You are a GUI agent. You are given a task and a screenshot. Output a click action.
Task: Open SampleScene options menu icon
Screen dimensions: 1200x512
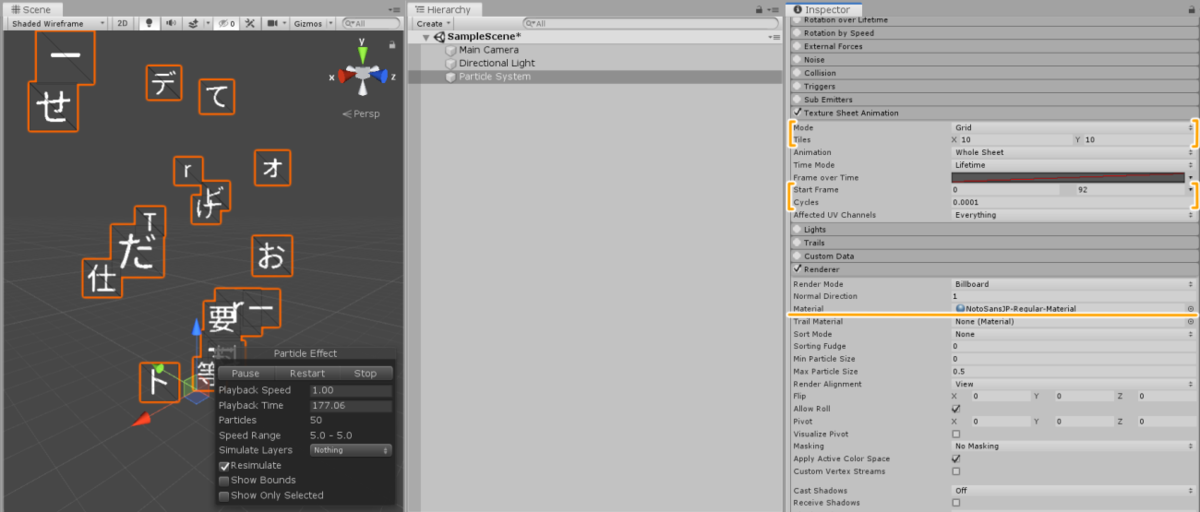(774, 36)
